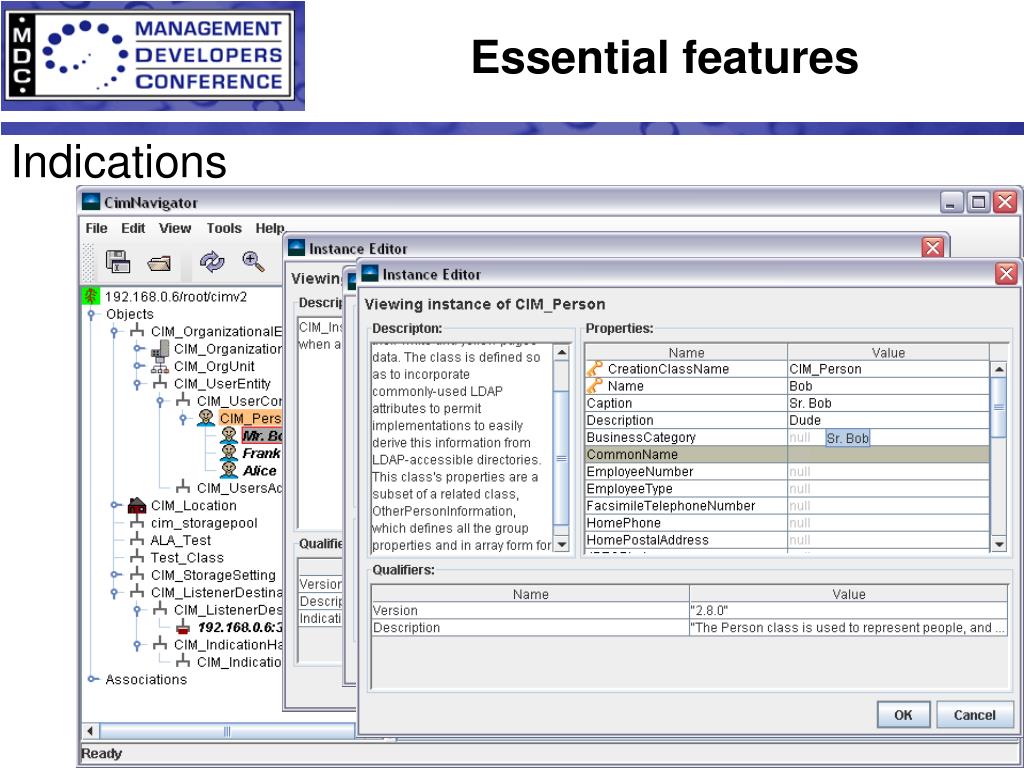Click the Value column header in Properties

coord(888,353)
